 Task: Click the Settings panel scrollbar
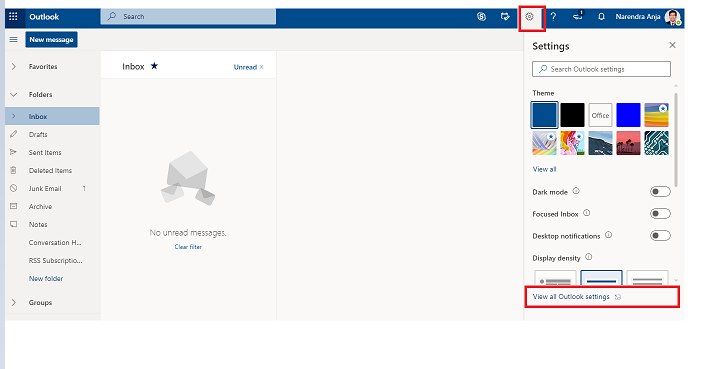(676, 139)
